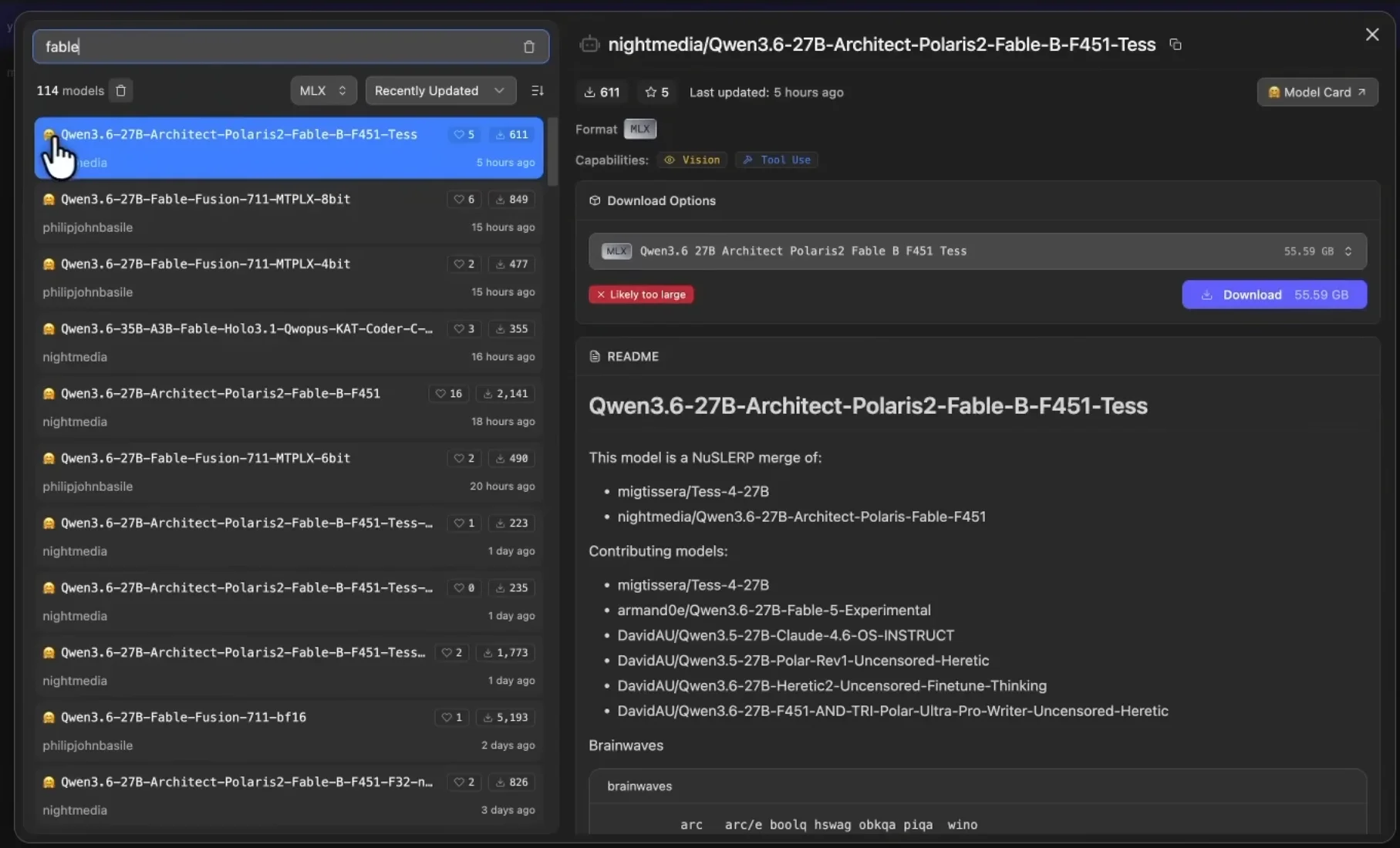Click the 5,193 downloads badge on the Fable-Fusion-711-bf16 row

point(506,718)
